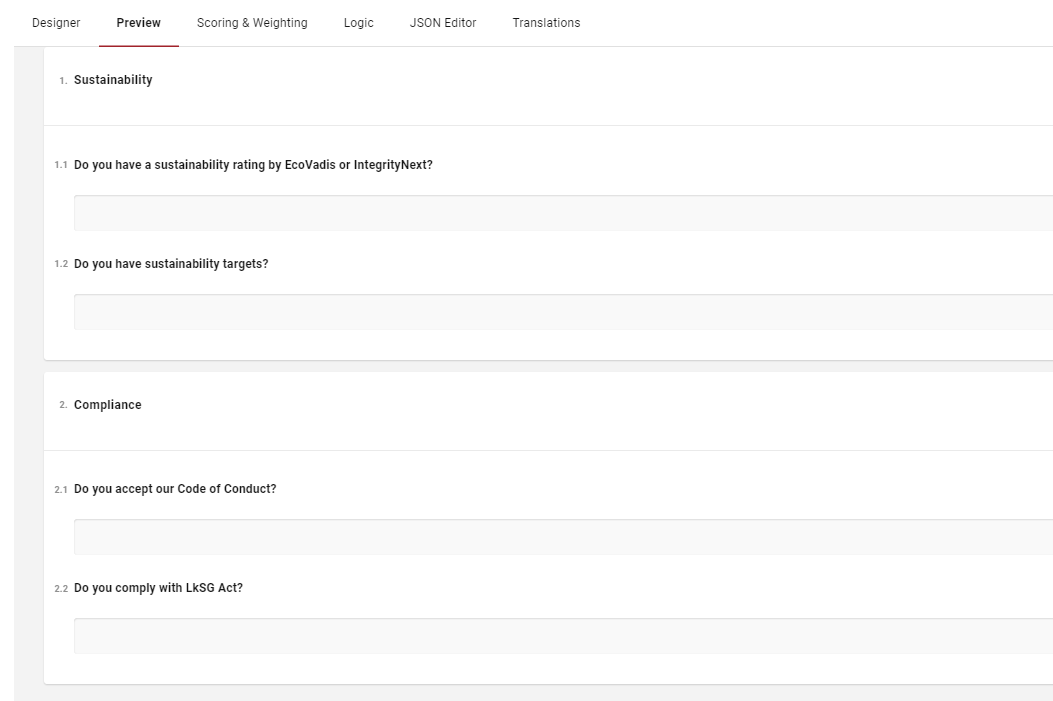
Task: Click the 'Do you accept our Code of Conduct?' label
Action: point(175,489)
